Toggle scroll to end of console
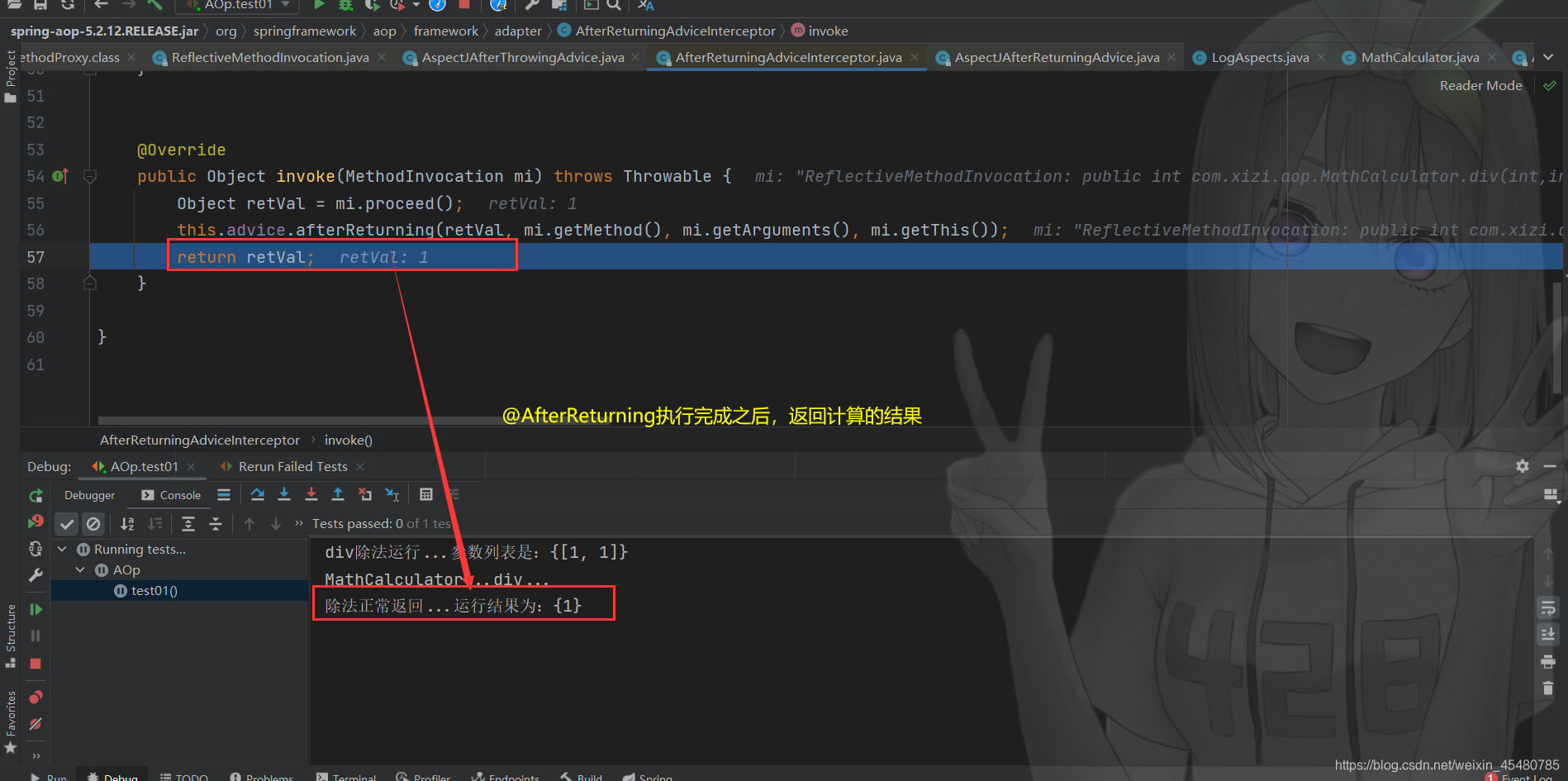1568x781 pixels. 1548,635
